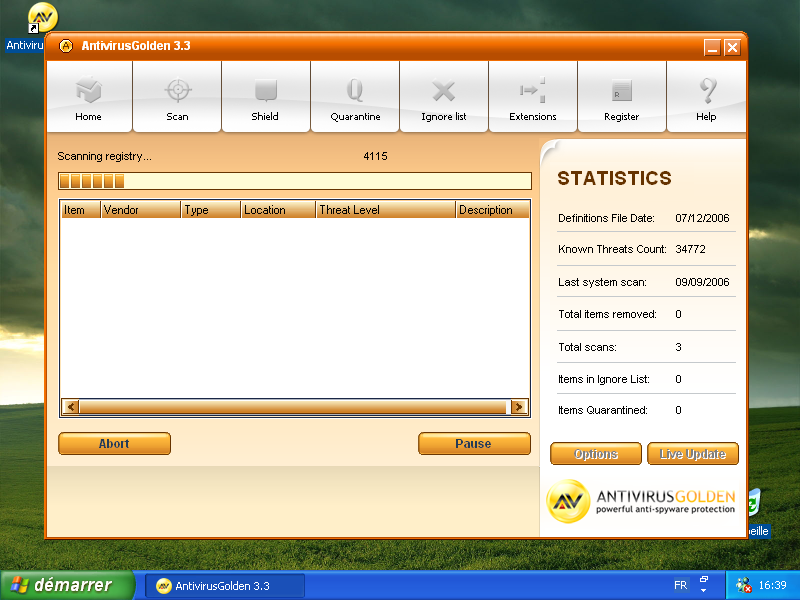
Task: Click the Known Threats Count 34772
Action: [690, 249]
